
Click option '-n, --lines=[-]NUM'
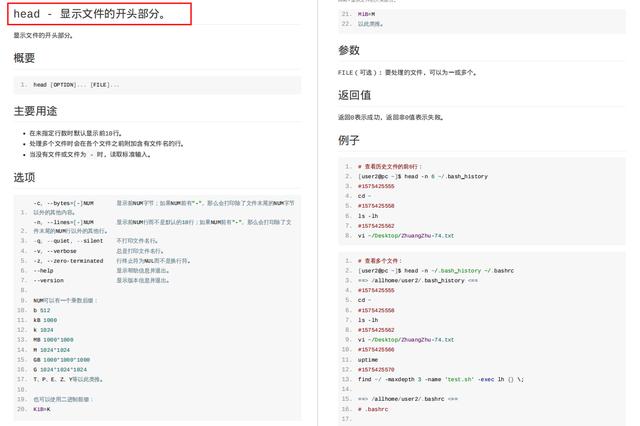[64, 222]
